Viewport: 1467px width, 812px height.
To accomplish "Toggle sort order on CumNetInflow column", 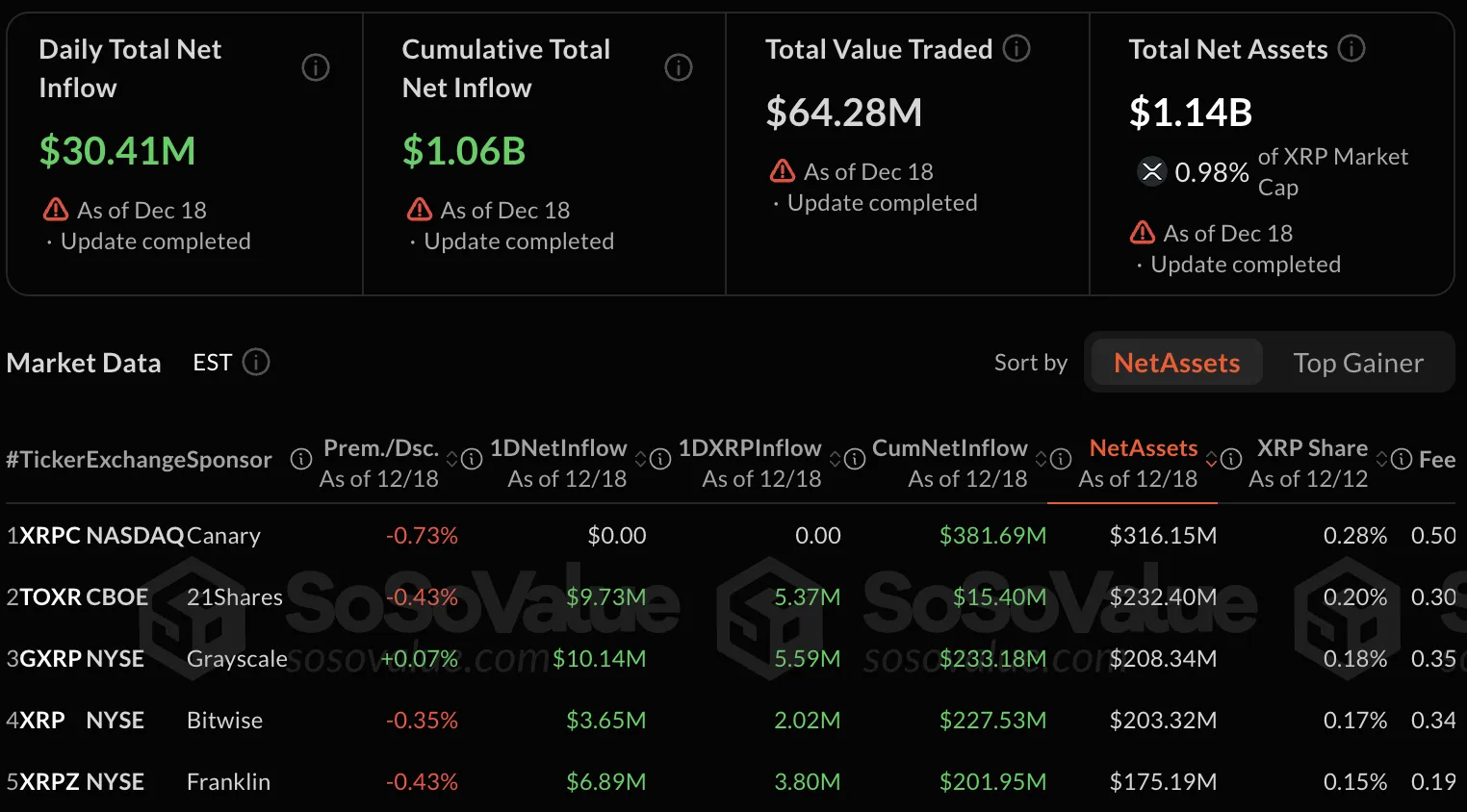I will coord(1040,460).
